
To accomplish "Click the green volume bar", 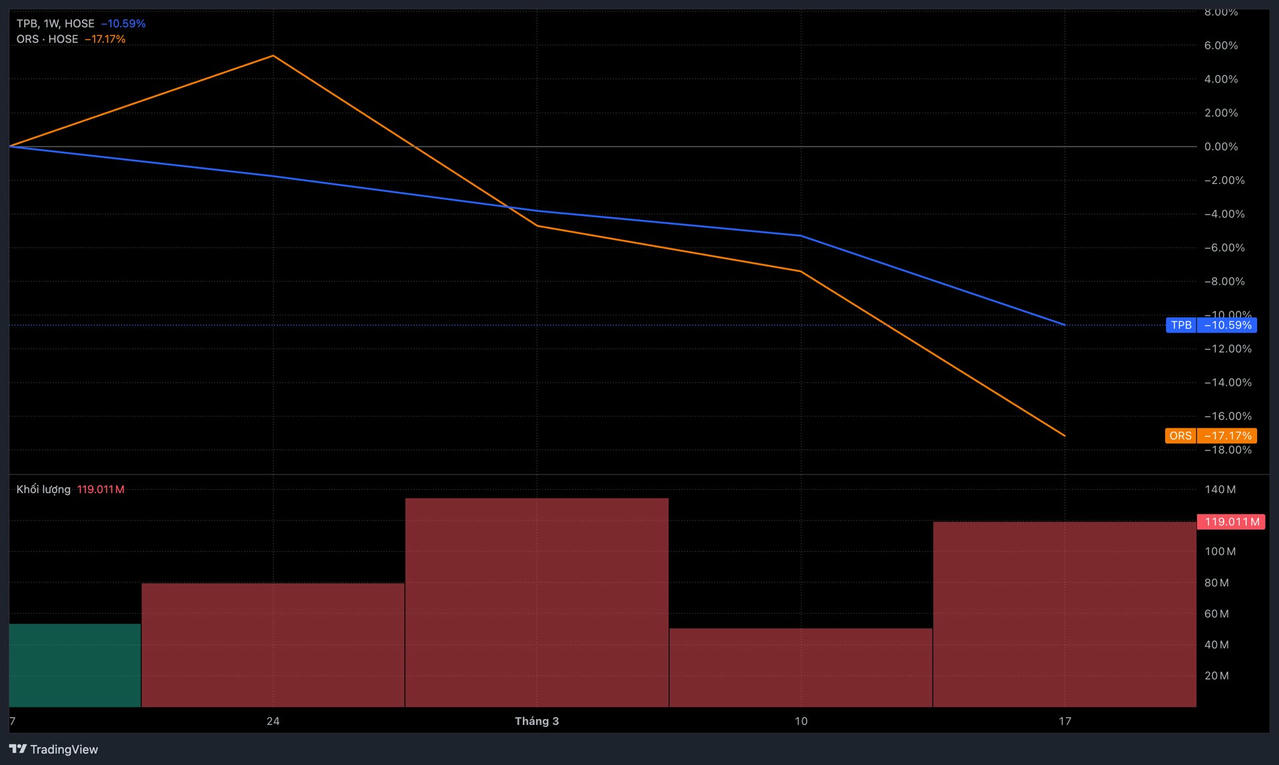I will (x=75, y=665).
